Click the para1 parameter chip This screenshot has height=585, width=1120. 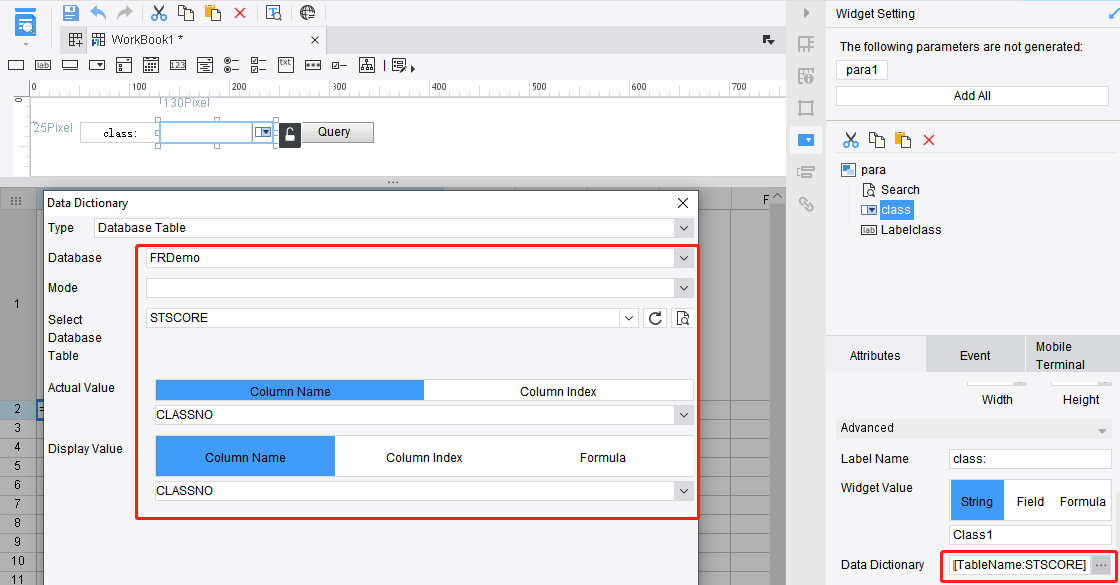pos(861,70)
